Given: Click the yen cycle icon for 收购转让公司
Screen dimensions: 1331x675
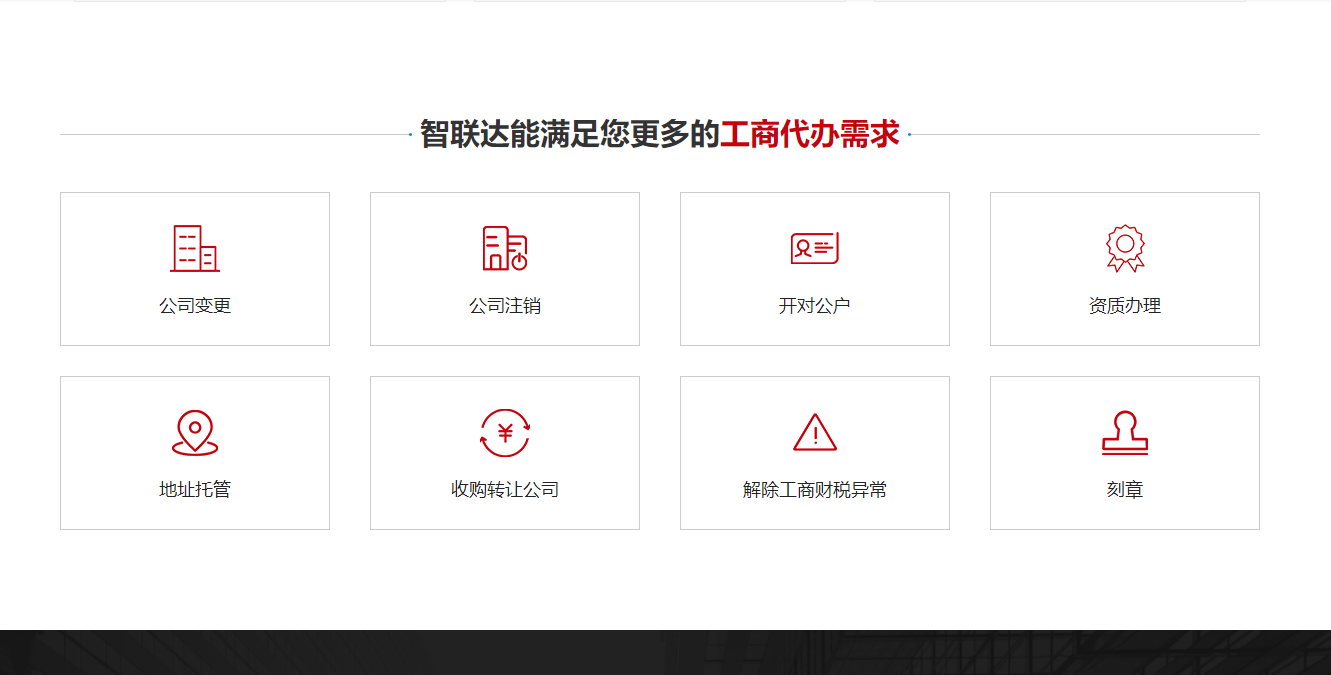Looking at the screenshot, I should (x=505, y=432).
